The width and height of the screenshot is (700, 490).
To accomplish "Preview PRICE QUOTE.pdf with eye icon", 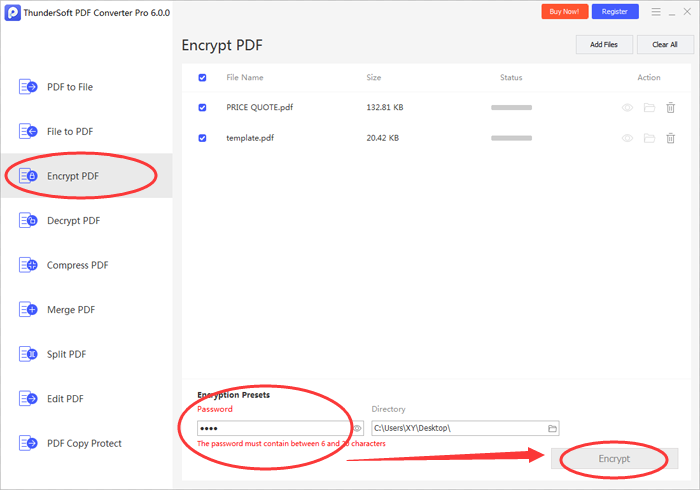I will (628, 108).
